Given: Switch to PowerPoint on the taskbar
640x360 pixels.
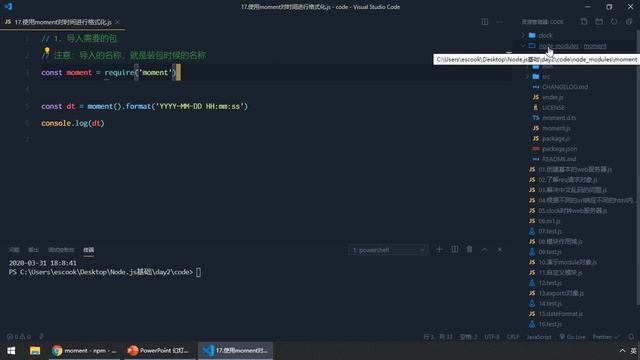Looking at the screenshot, I should pos(158,351).
